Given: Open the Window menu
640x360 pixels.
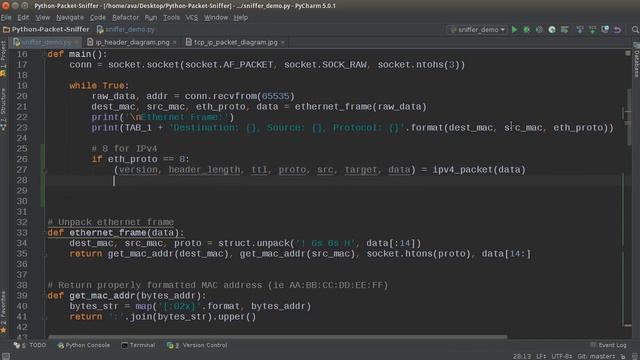Looking at the screenshot, I should [x=216, y=18].
